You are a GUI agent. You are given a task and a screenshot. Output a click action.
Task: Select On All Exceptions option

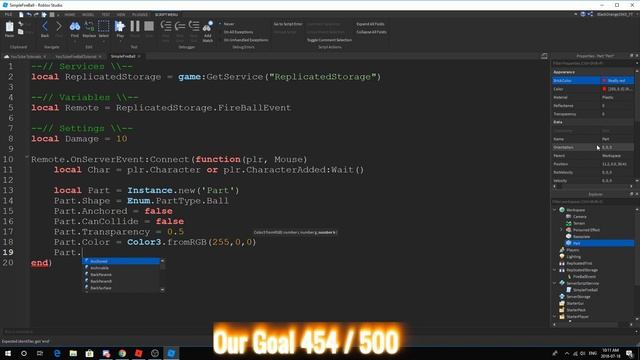coord(238,32)
